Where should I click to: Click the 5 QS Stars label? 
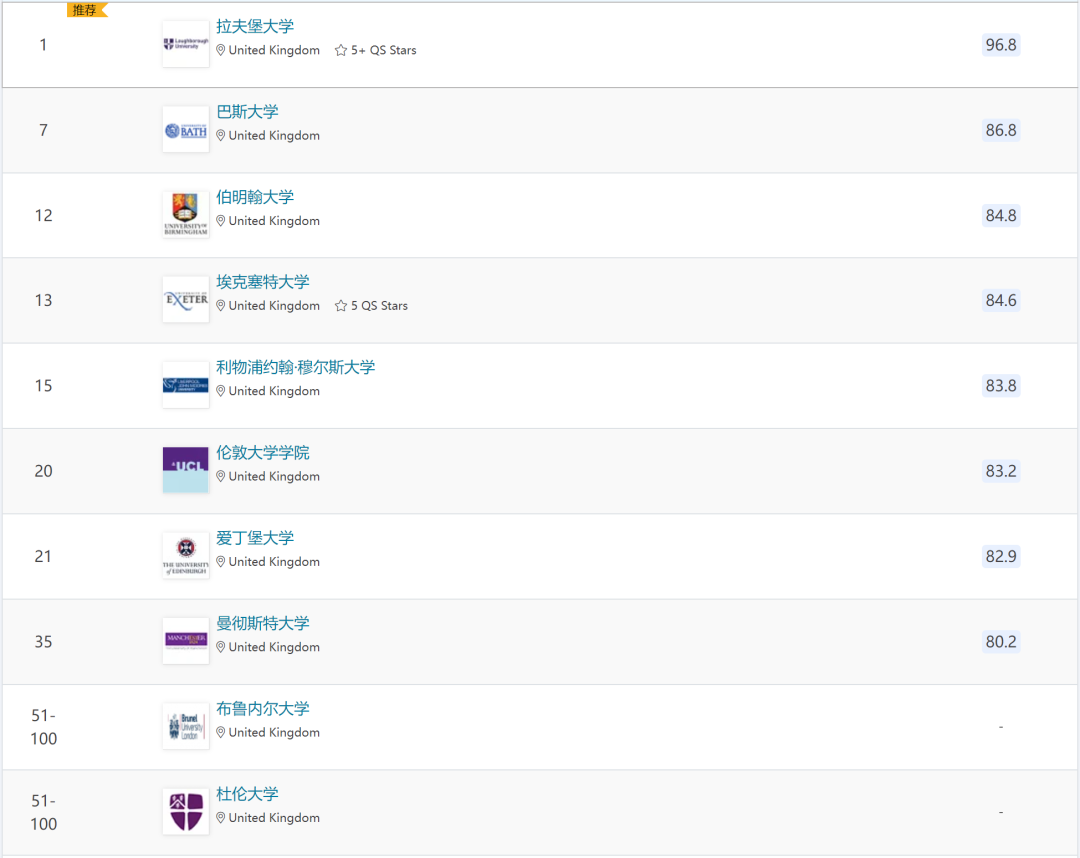380,306
